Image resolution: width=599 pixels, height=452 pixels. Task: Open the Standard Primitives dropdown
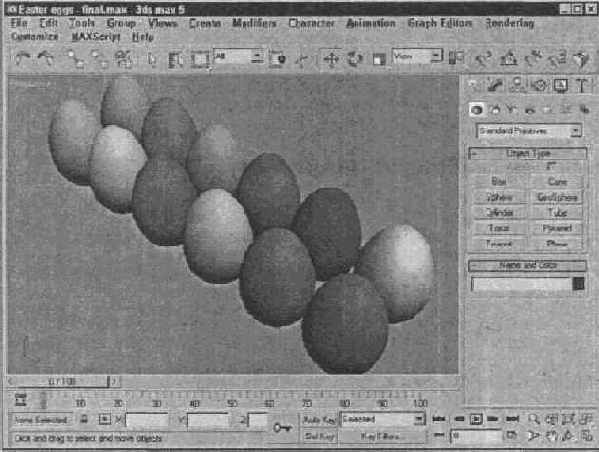click(x=529, y=131)
